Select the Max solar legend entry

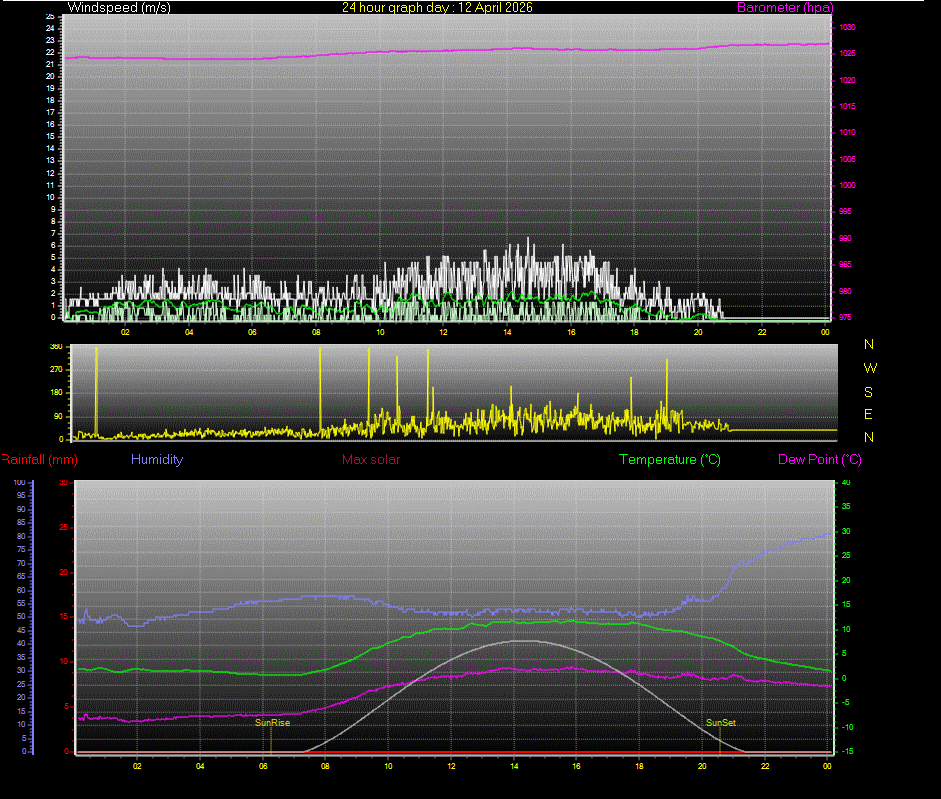[371, 459]
